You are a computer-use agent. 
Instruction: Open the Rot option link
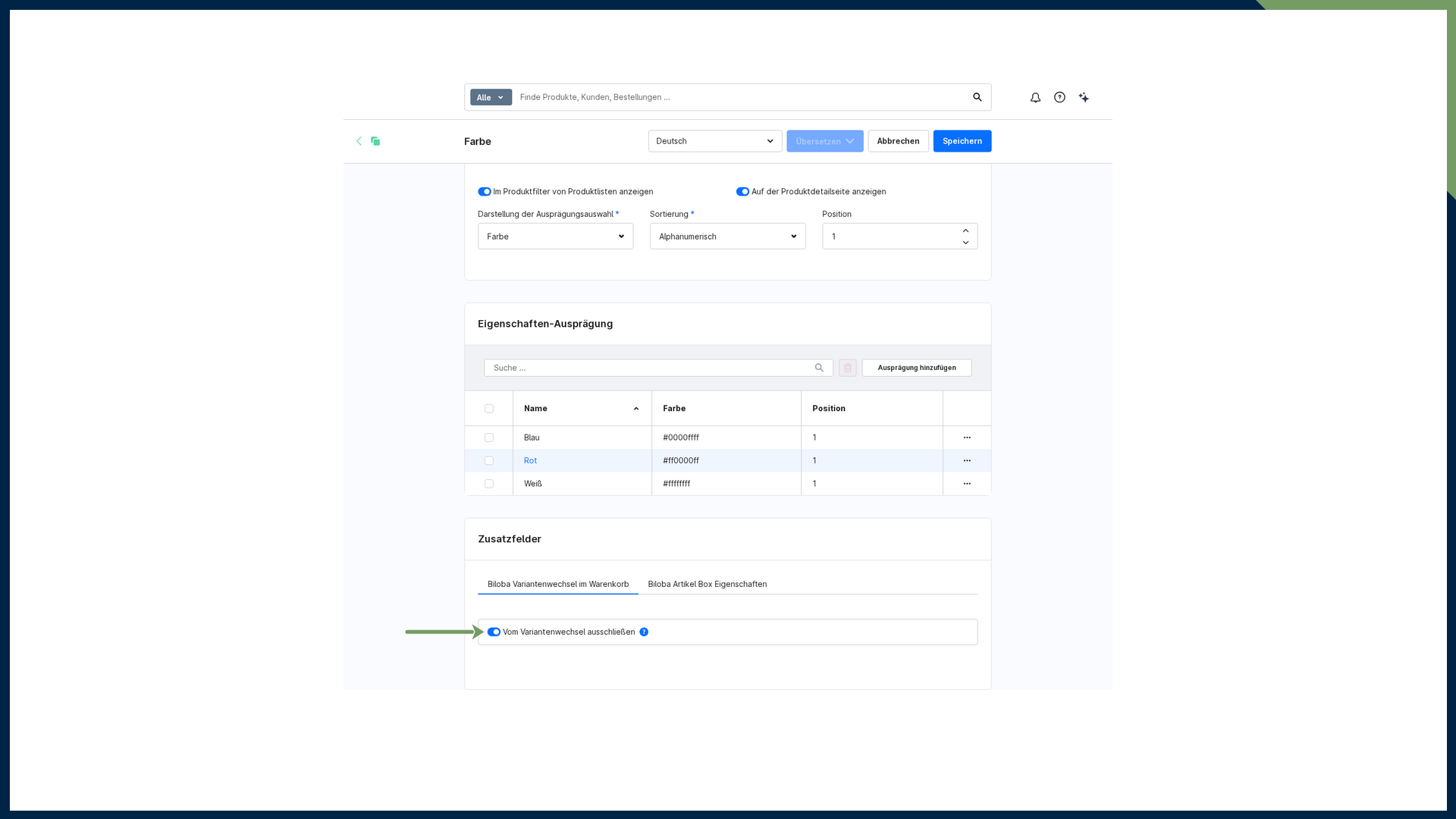(530, 460)
